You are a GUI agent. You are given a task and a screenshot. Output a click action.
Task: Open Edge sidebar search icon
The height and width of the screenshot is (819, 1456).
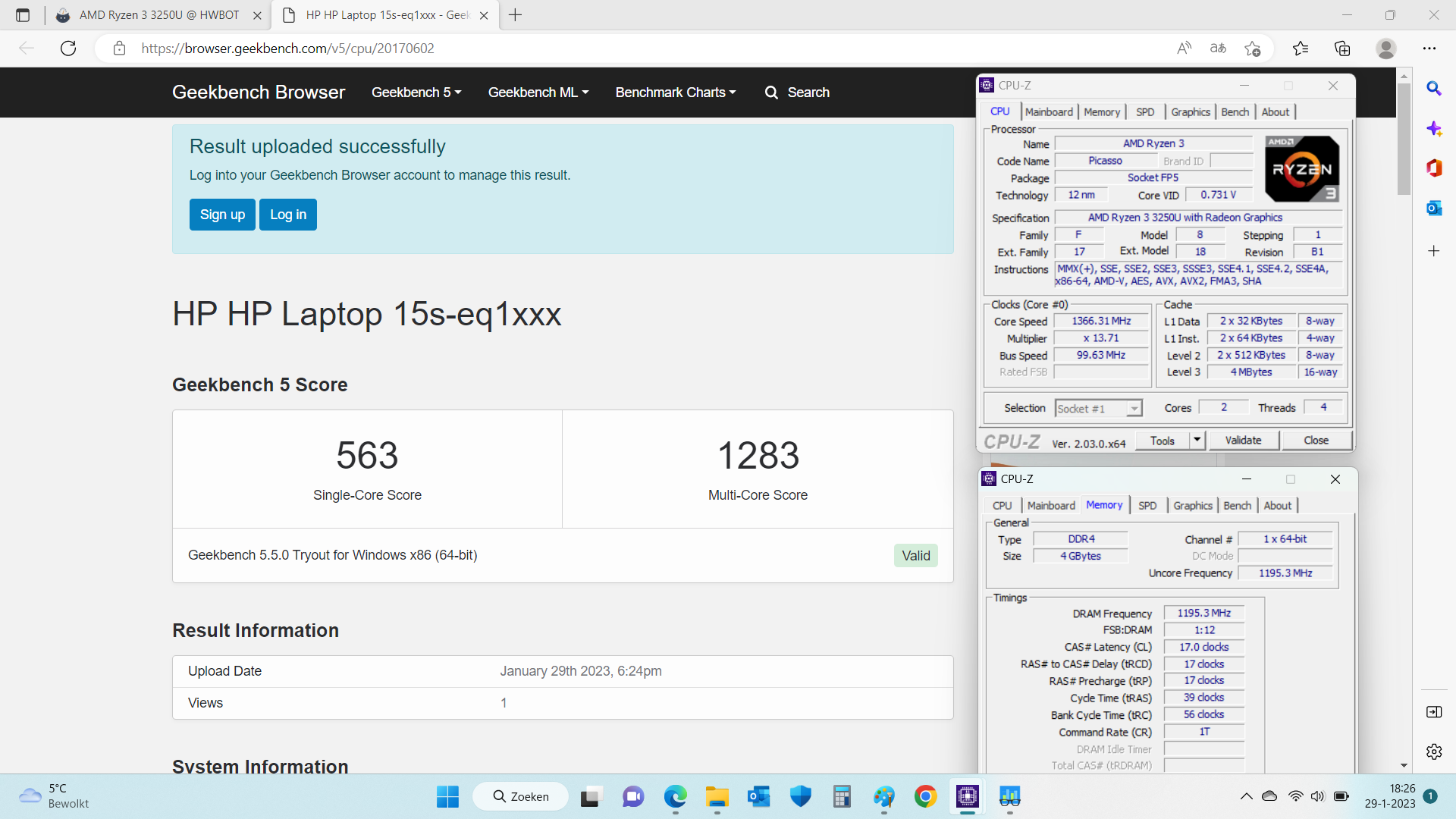(1434, 89)
